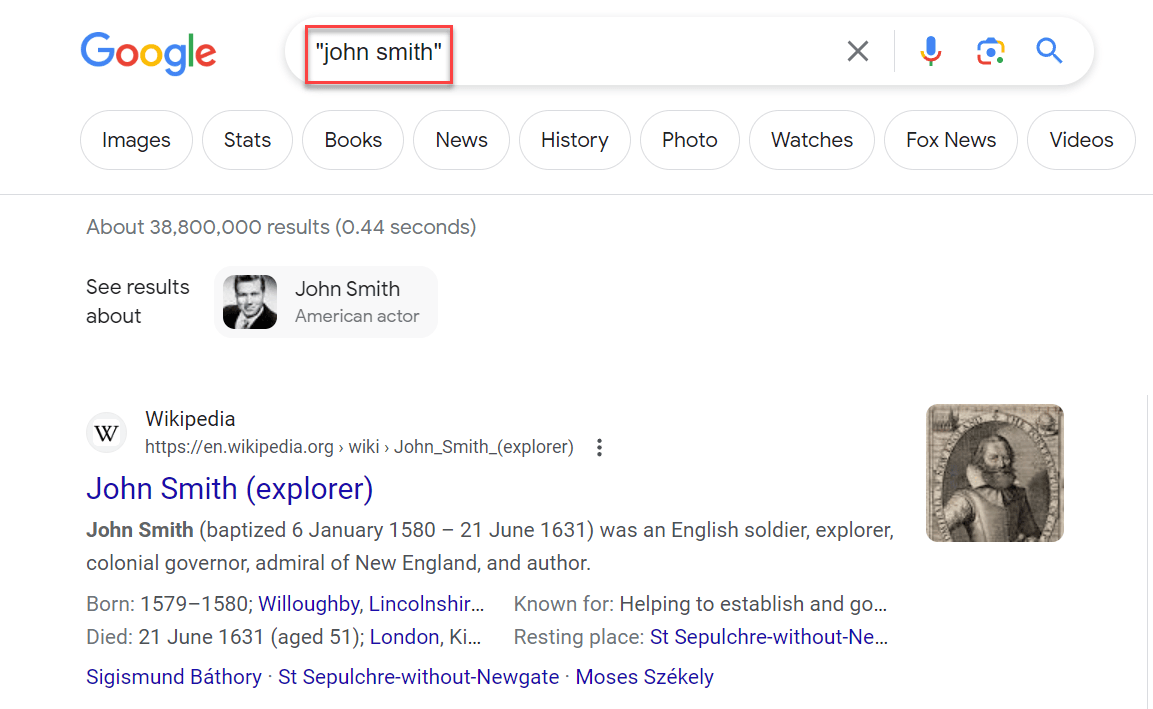Click the Wikipedia W favicon

click(107, 433)
